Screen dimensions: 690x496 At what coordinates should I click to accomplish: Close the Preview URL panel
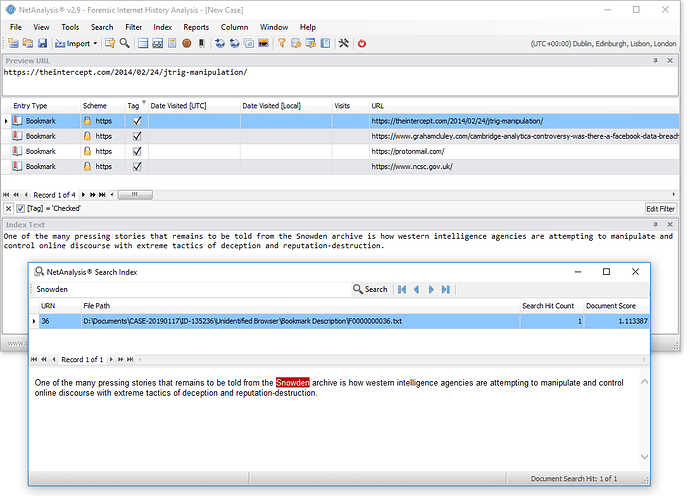pos(670,61)
